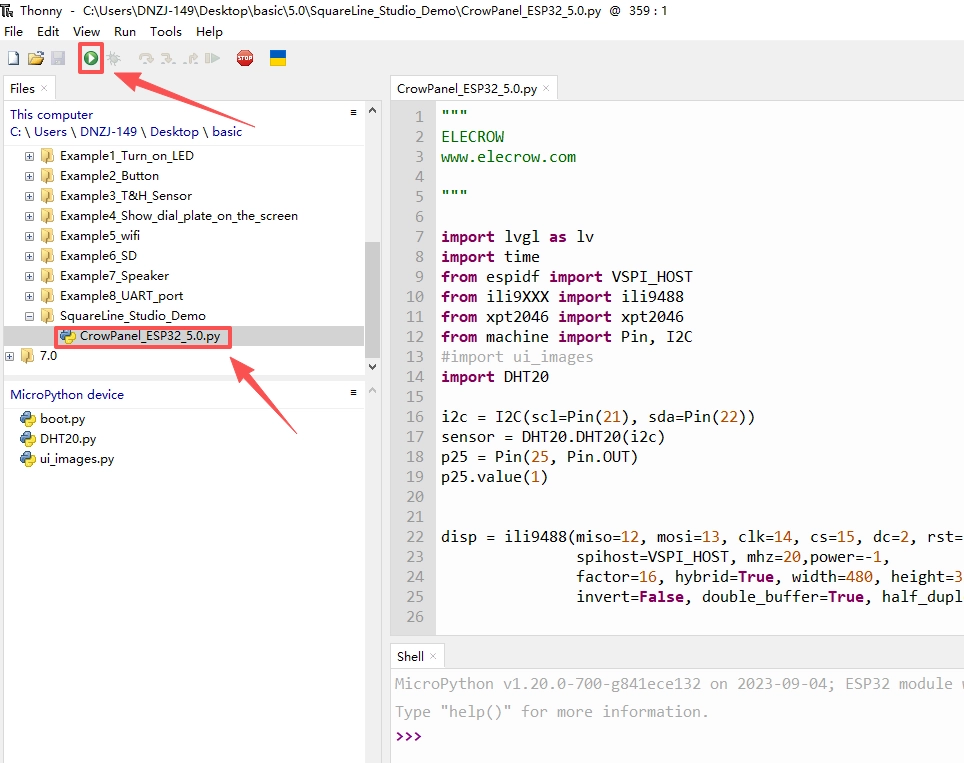Click the file tree scroll down arrow

pyautogui.click(x=372, y=366)
